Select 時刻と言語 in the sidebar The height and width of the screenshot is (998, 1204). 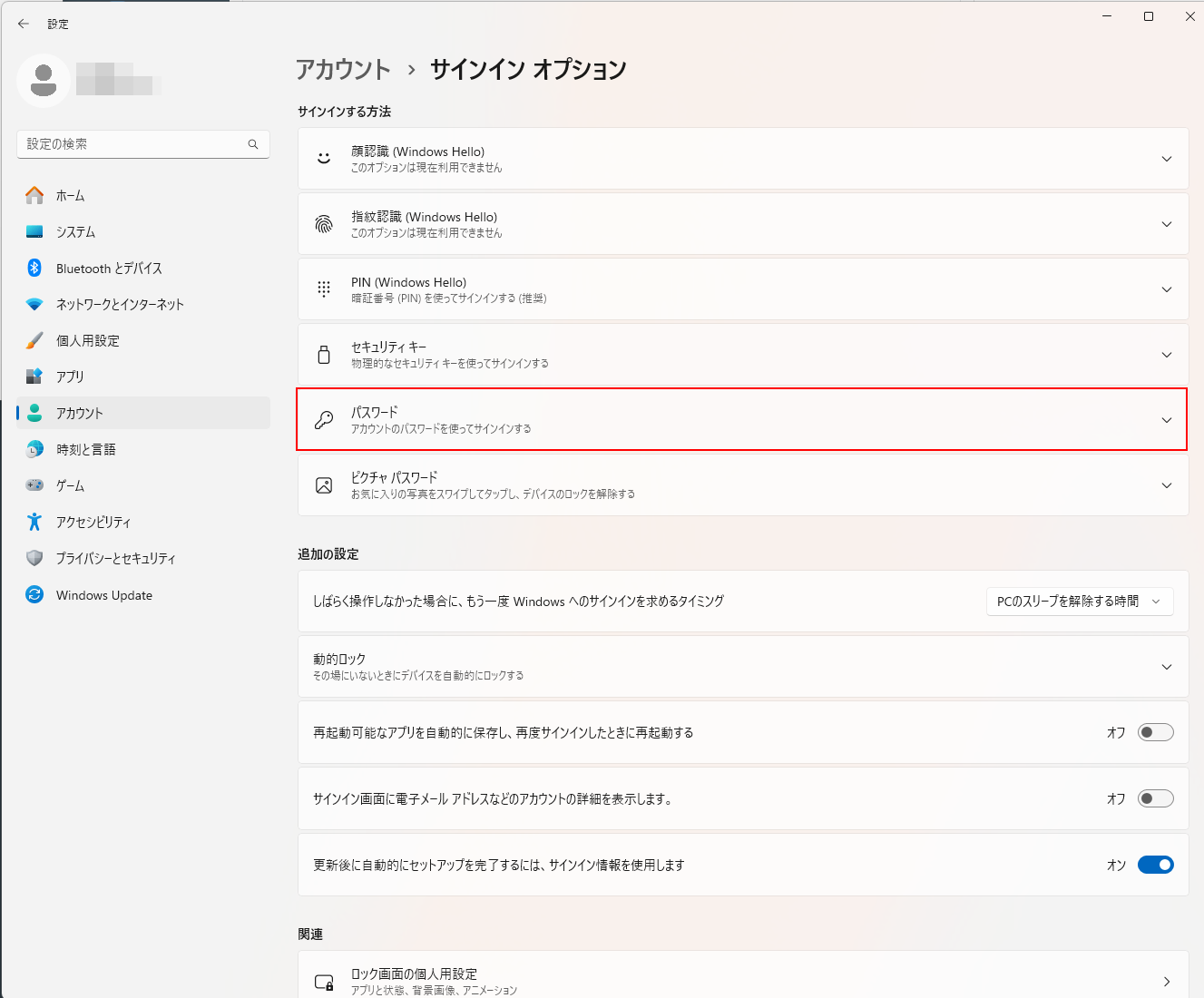(x=143, y=449)
